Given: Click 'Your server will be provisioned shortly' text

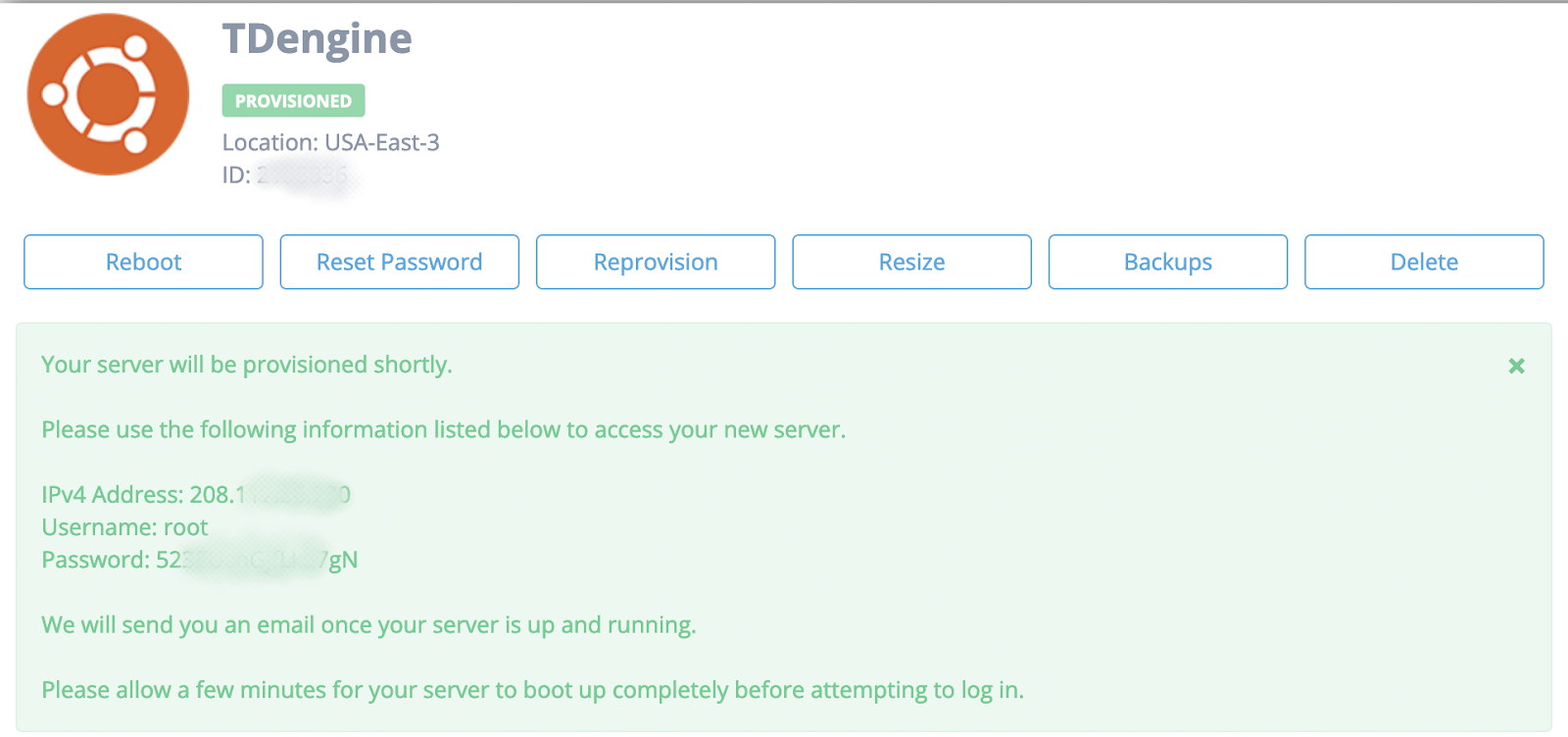Looking at the screenshot, I should (x=246, y=365).
